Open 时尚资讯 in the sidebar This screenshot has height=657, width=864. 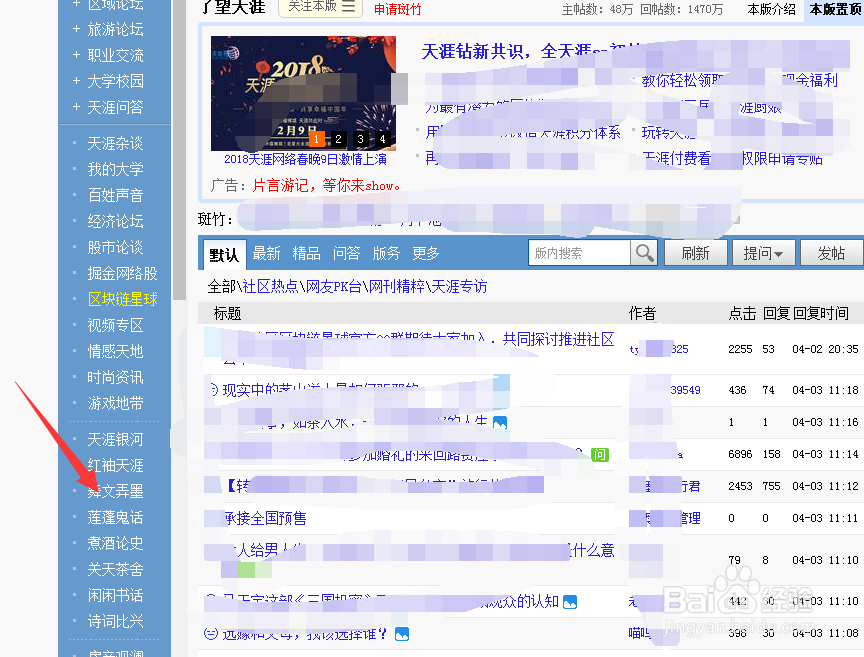pyautogui.click(x=115, y=378)
